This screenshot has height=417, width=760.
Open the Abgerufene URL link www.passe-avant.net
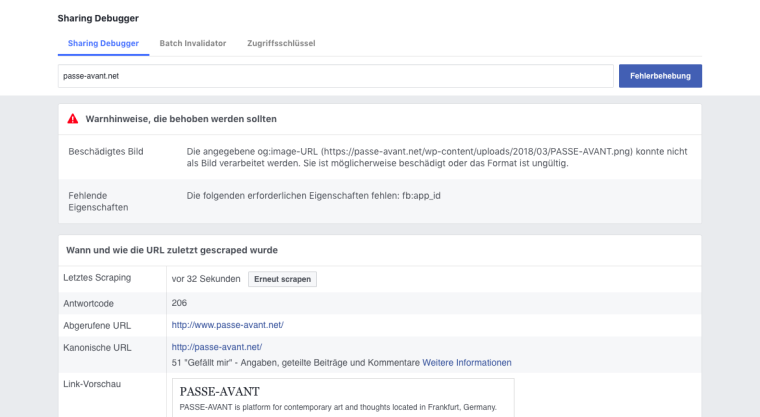(x=228, y=325)
